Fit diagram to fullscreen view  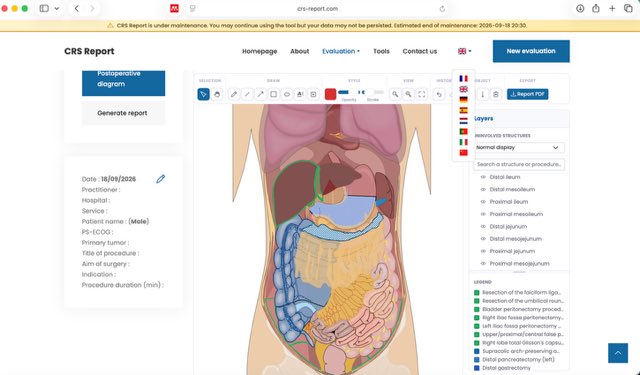pyautogui.click(x=421, y=94)
